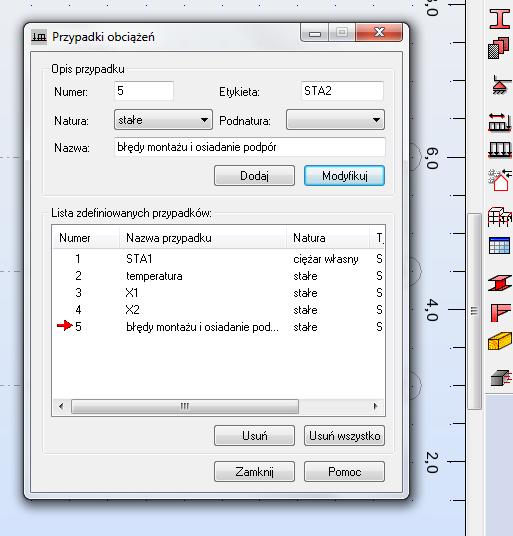
Task: Click the Usuń wszystko button
Action: pyautogui.click(x=344, y=436)
